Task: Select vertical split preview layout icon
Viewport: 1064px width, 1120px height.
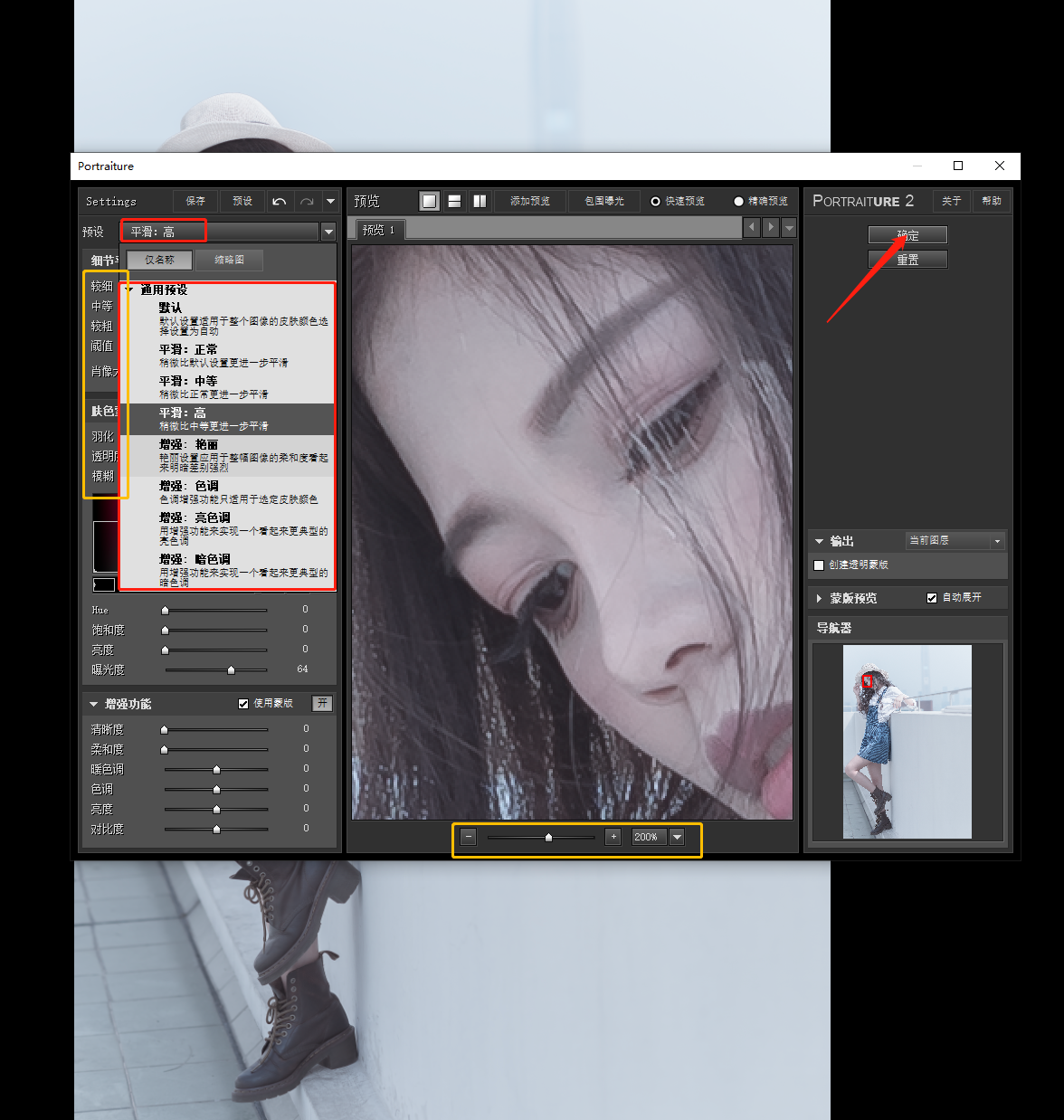Action: [x=480, y=201]
